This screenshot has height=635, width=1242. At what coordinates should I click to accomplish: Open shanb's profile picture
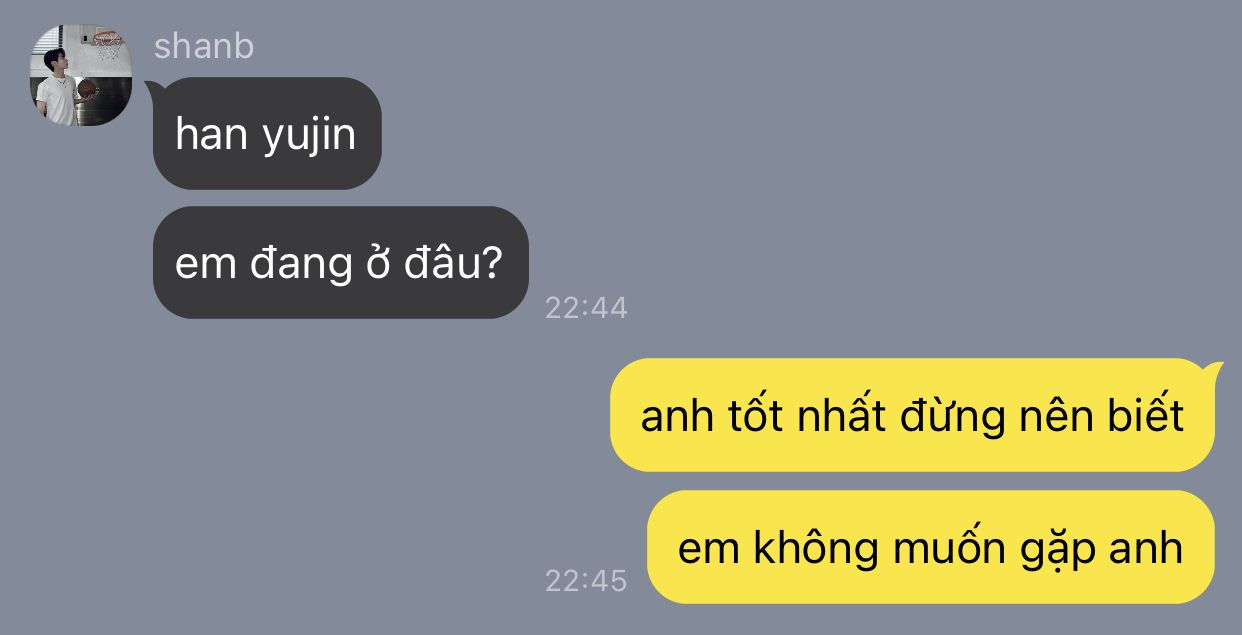(82, 76)
